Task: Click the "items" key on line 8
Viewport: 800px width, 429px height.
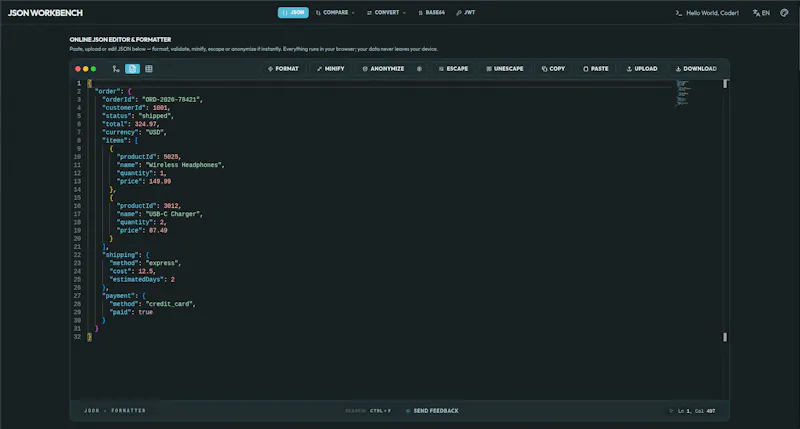Action: tap(115, 140)
